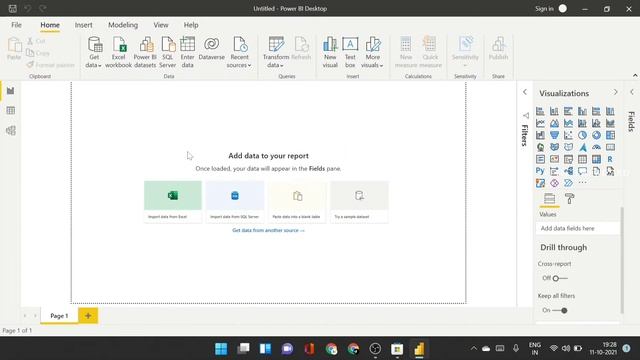Image resolution: width=640 pixels, height=360 pixels.
Task: Select the Line chart visualization
Action: pos(540,123)
